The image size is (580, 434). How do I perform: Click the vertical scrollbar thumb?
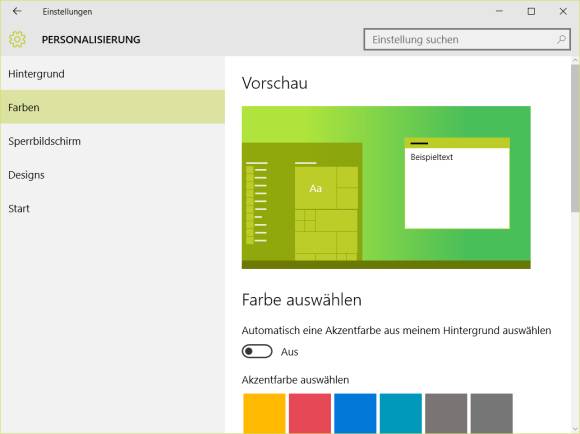575,138
